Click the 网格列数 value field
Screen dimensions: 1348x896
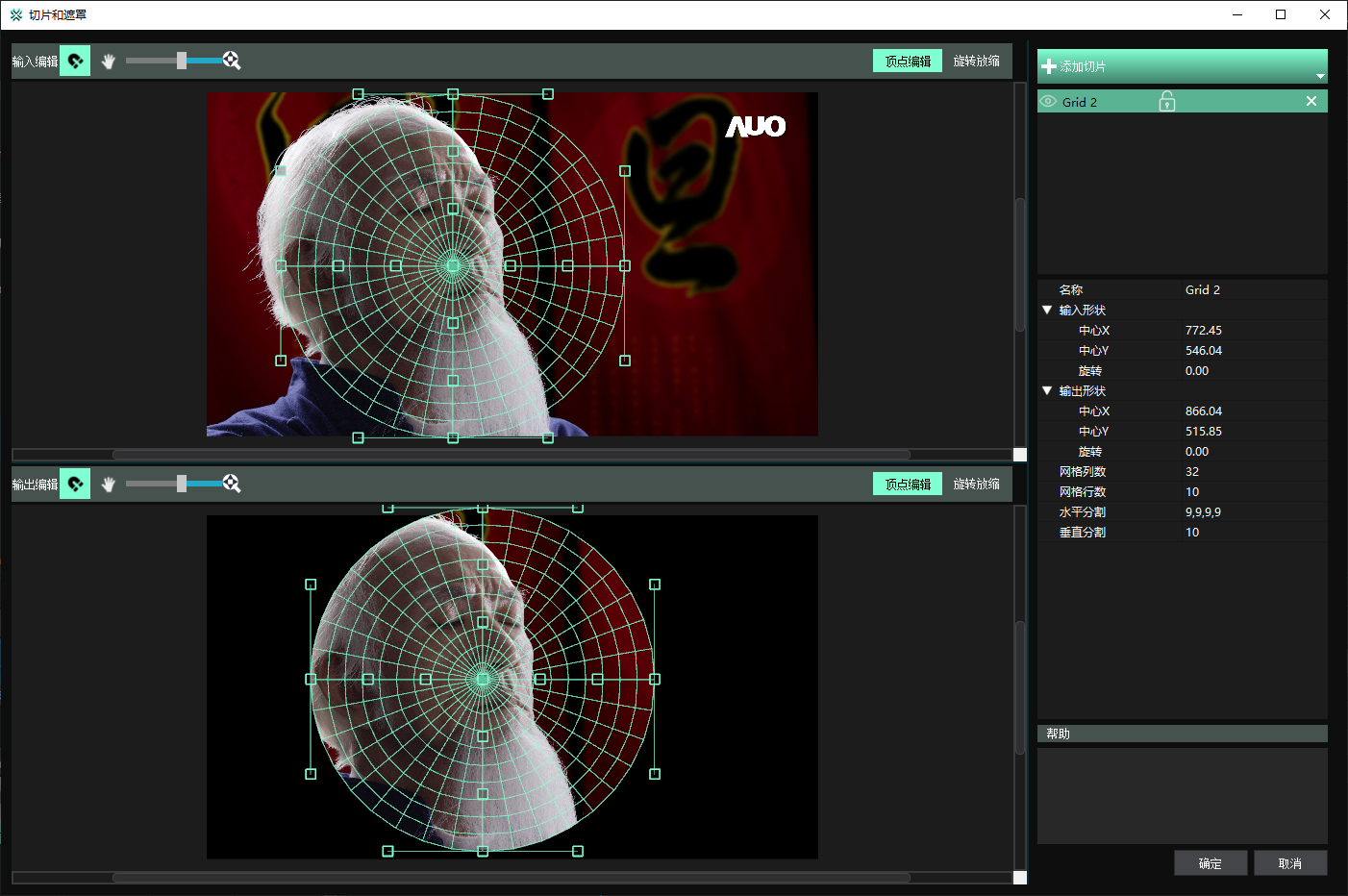[1250, 471]
